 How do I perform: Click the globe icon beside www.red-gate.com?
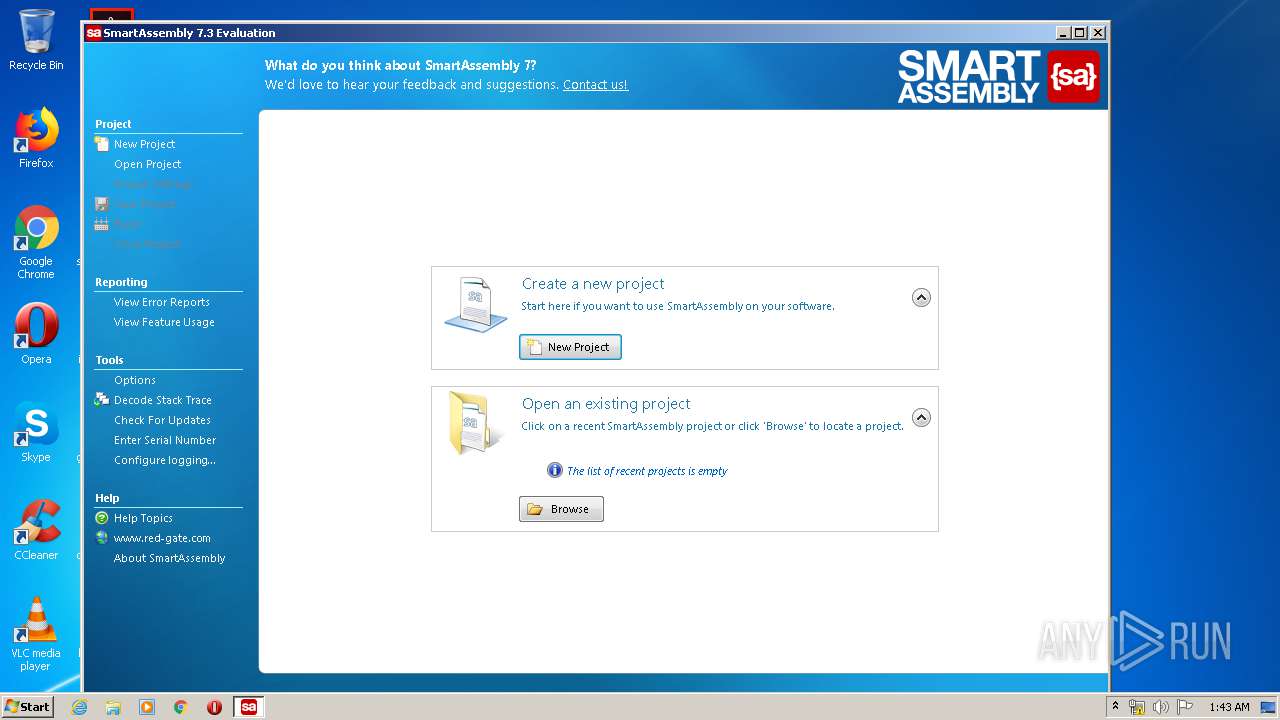(101, 538)
